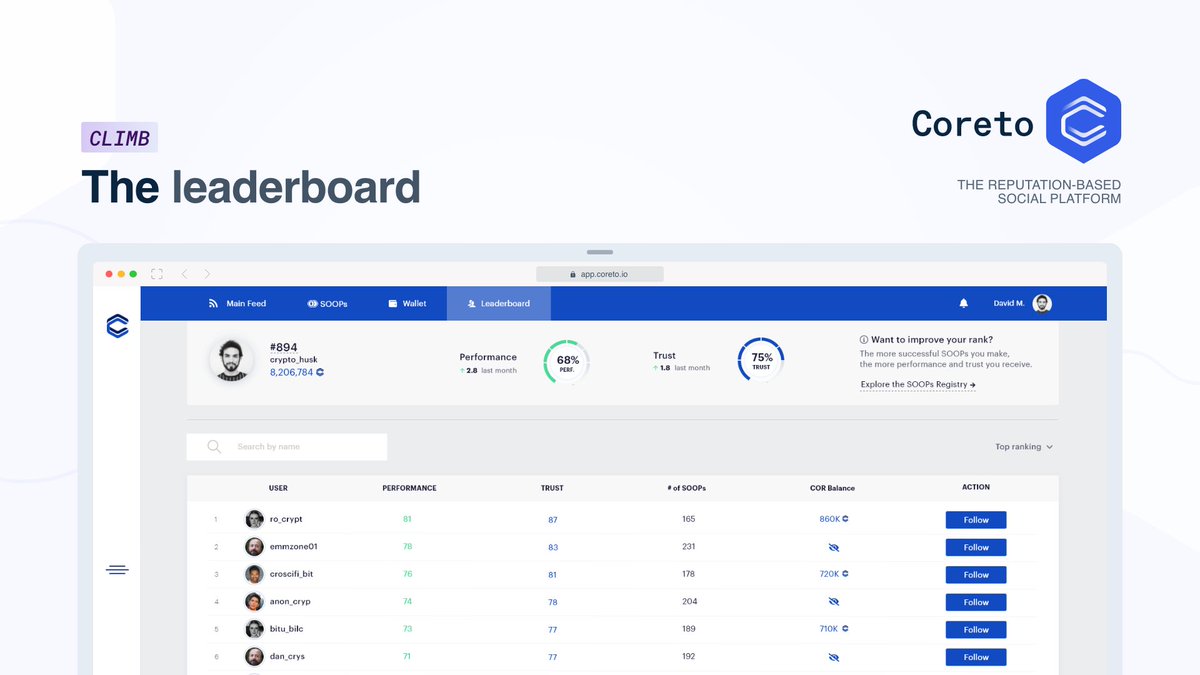The height and width of the screenshot is (675, 1200).
Task: Click the lock icon in address bar
Action: (x=573, y=274)
